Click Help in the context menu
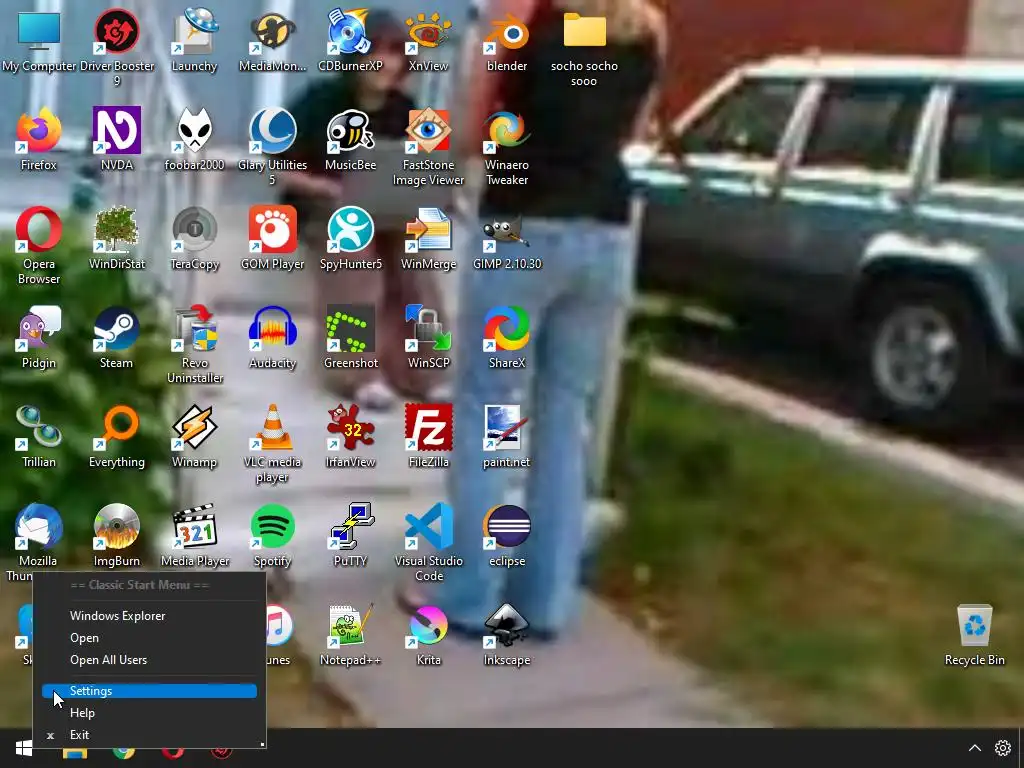This screenshot has height=768, width=1024. [150, 713]
